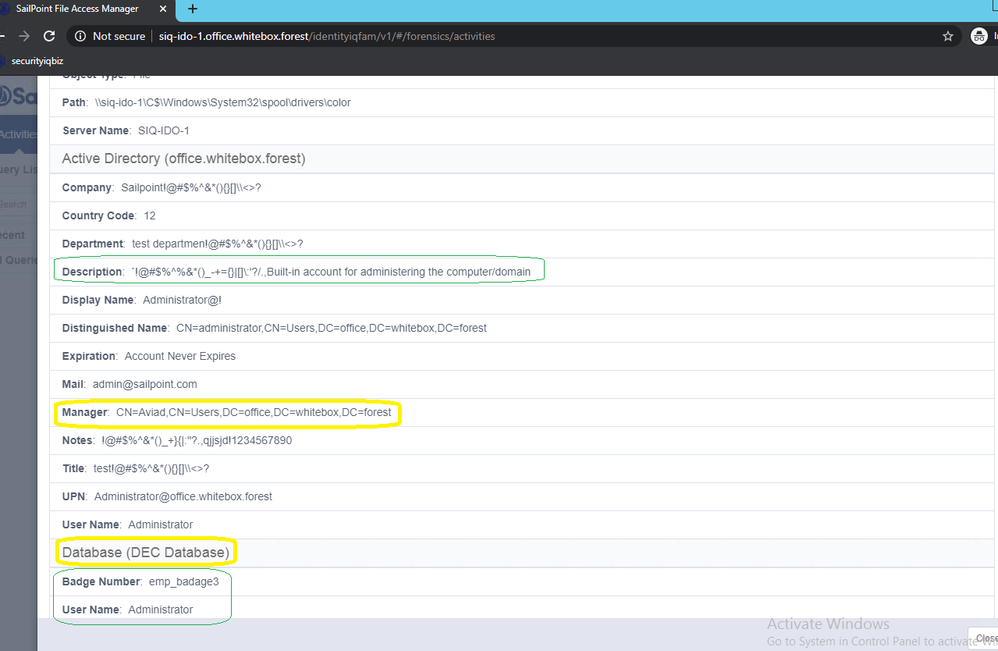Open a new tab with plus icon
This screenshot has width=998, height=651.
click(x=193, y=9)
